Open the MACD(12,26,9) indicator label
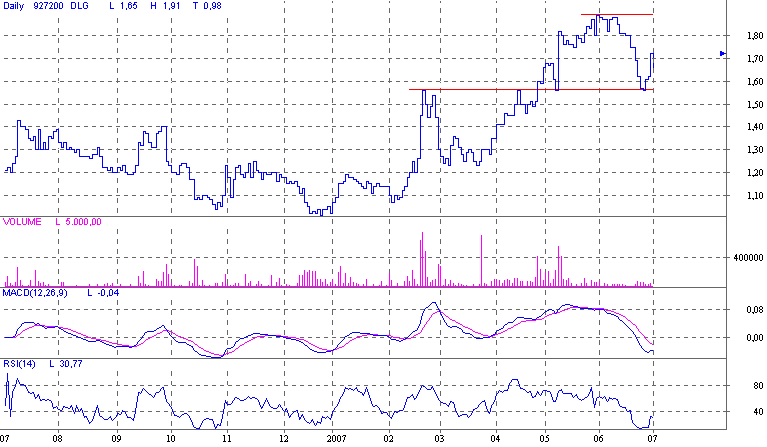Screen dimensions: 767x447 click(x=40, y=294)
